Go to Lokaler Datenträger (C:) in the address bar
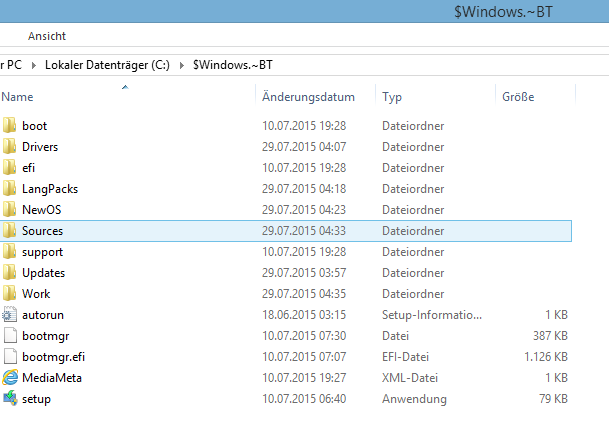 [x=107, y=65]
